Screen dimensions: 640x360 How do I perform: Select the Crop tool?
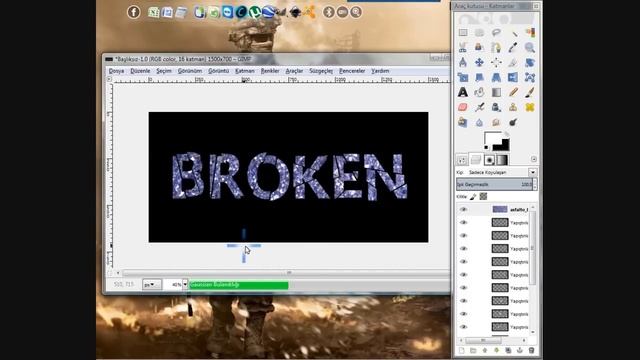[x=513, y=62]
